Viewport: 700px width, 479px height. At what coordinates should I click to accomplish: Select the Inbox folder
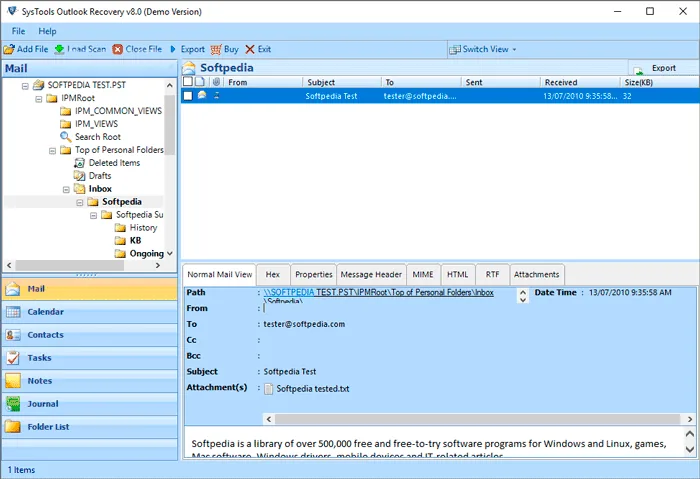coord(100,189)
